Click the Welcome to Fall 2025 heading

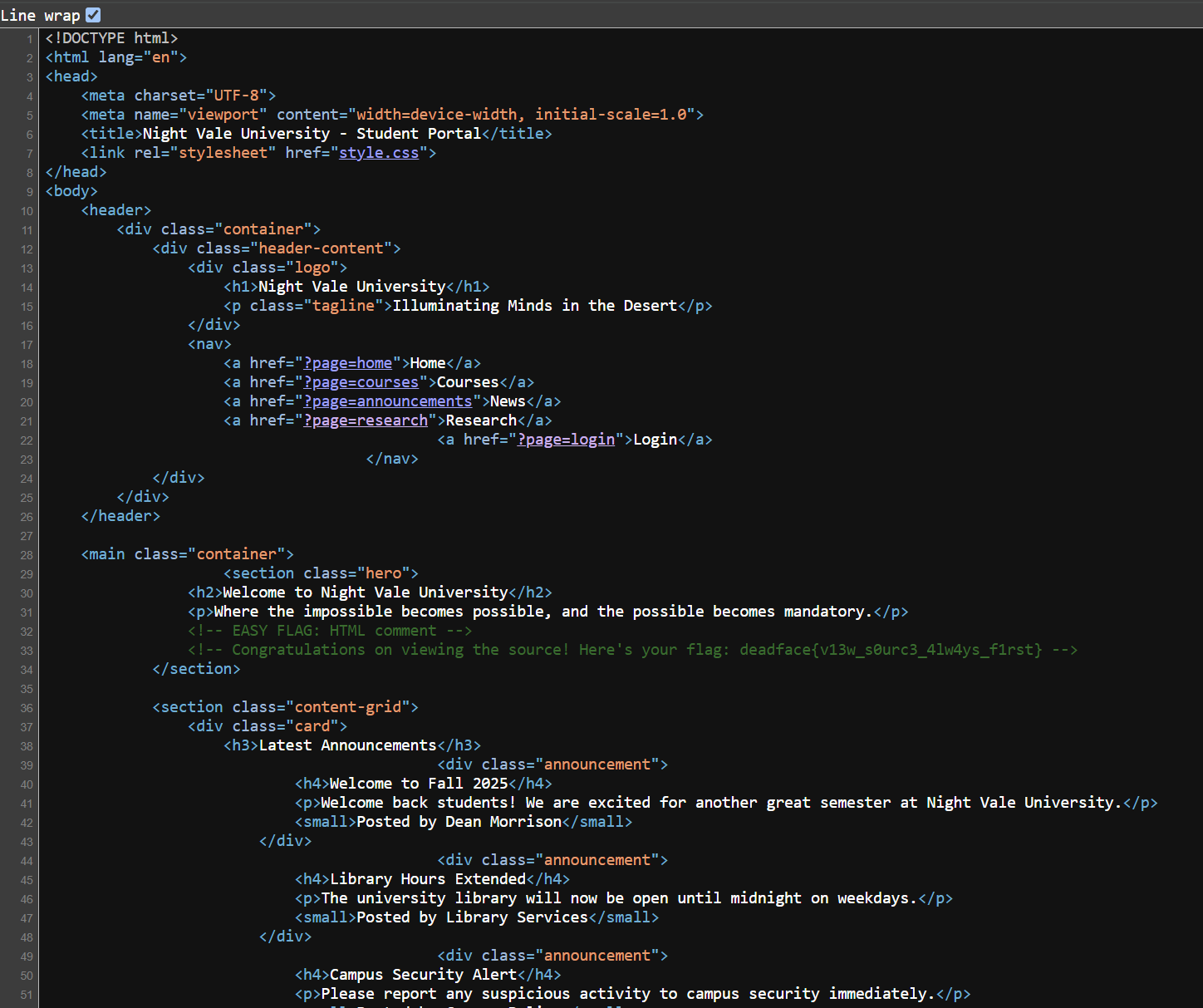point(421,784)
